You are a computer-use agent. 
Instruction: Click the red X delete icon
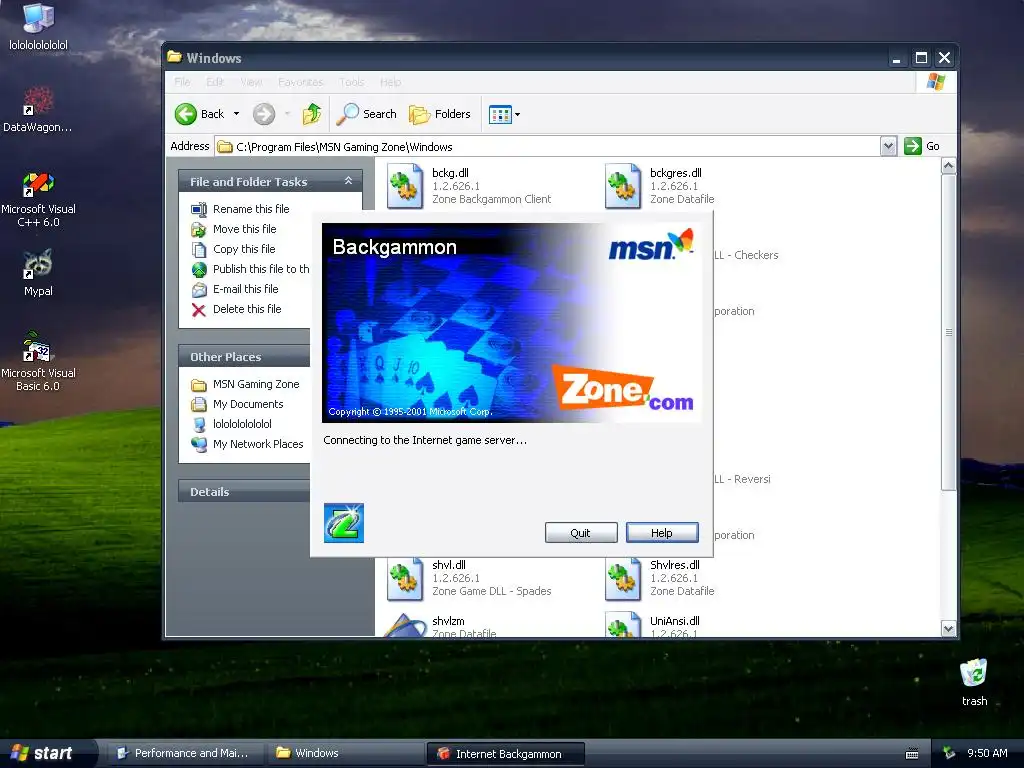(199, 310)
